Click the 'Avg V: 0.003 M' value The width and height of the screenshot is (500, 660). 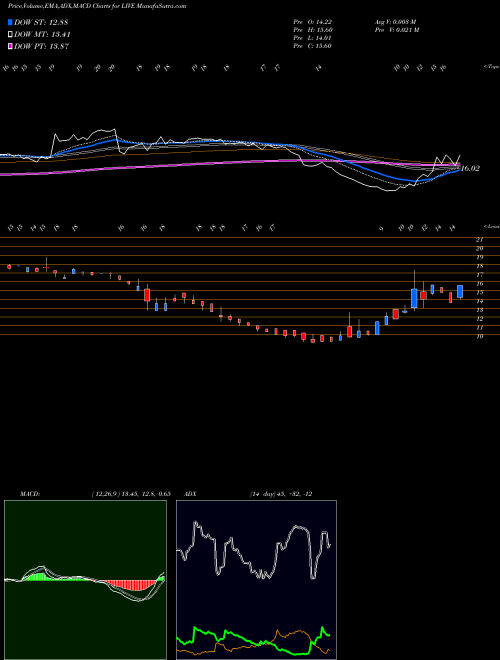pyautogui.click(x=395, y=22)
